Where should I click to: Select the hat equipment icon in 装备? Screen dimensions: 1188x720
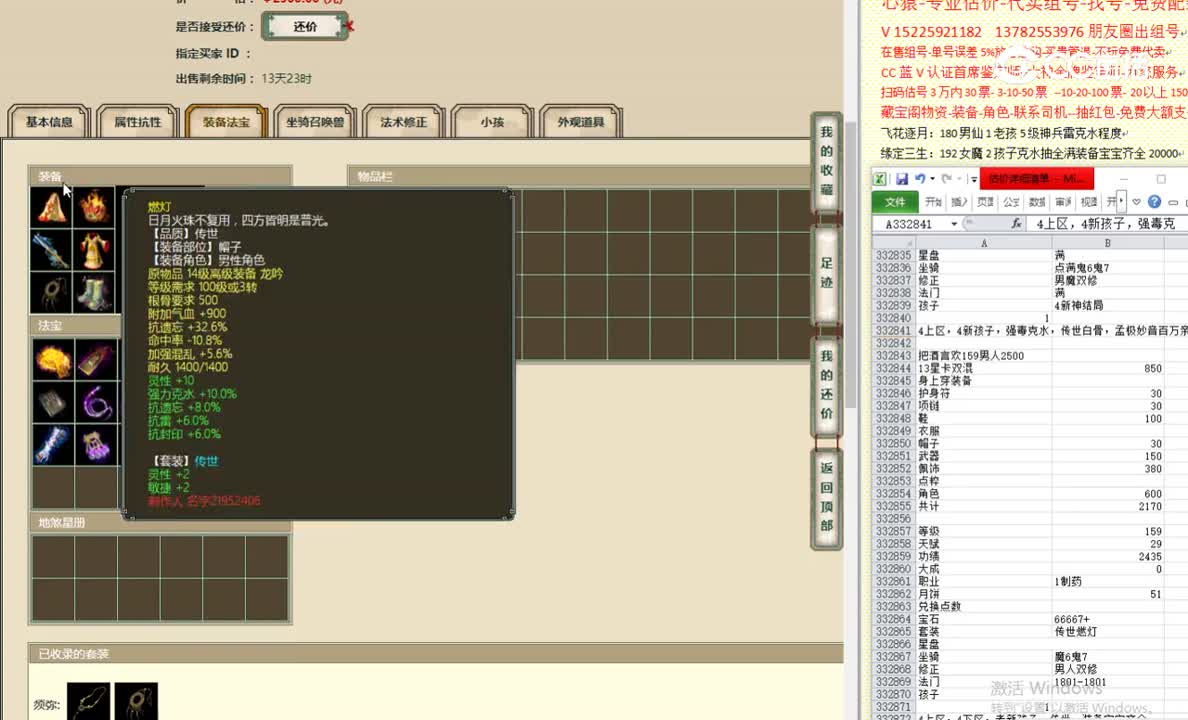51,207
